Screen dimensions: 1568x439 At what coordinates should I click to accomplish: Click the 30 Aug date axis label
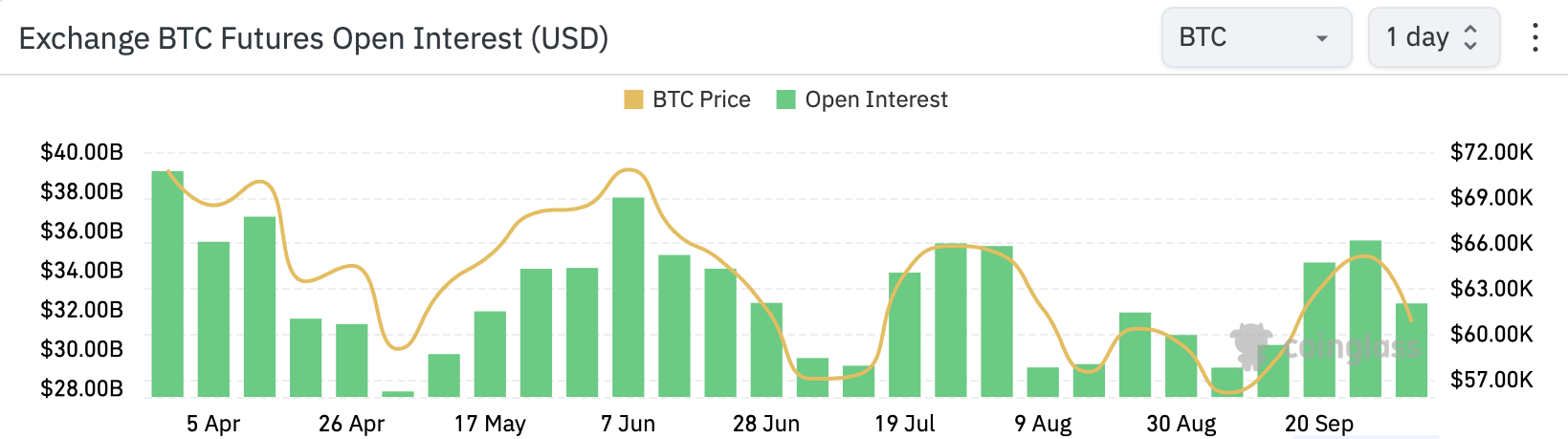click(x=1182, y=424)
